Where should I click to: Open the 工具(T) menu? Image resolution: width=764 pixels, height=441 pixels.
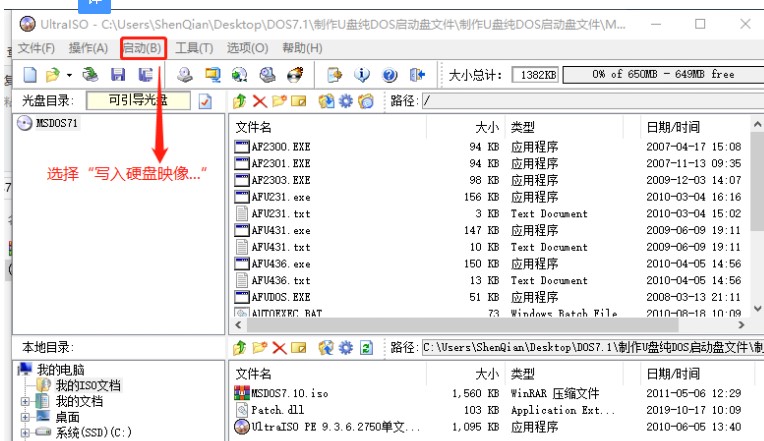(x=194, y=48)
